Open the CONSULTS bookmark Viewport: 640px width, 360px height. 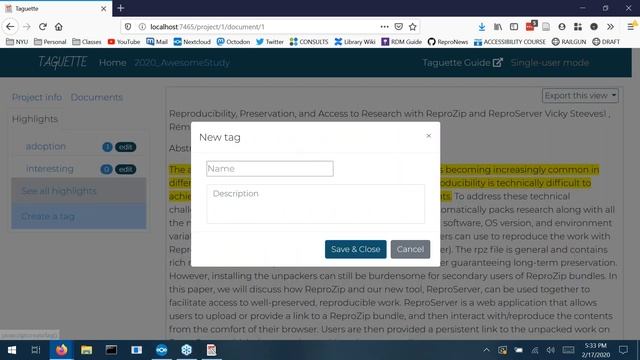point(309,42)
